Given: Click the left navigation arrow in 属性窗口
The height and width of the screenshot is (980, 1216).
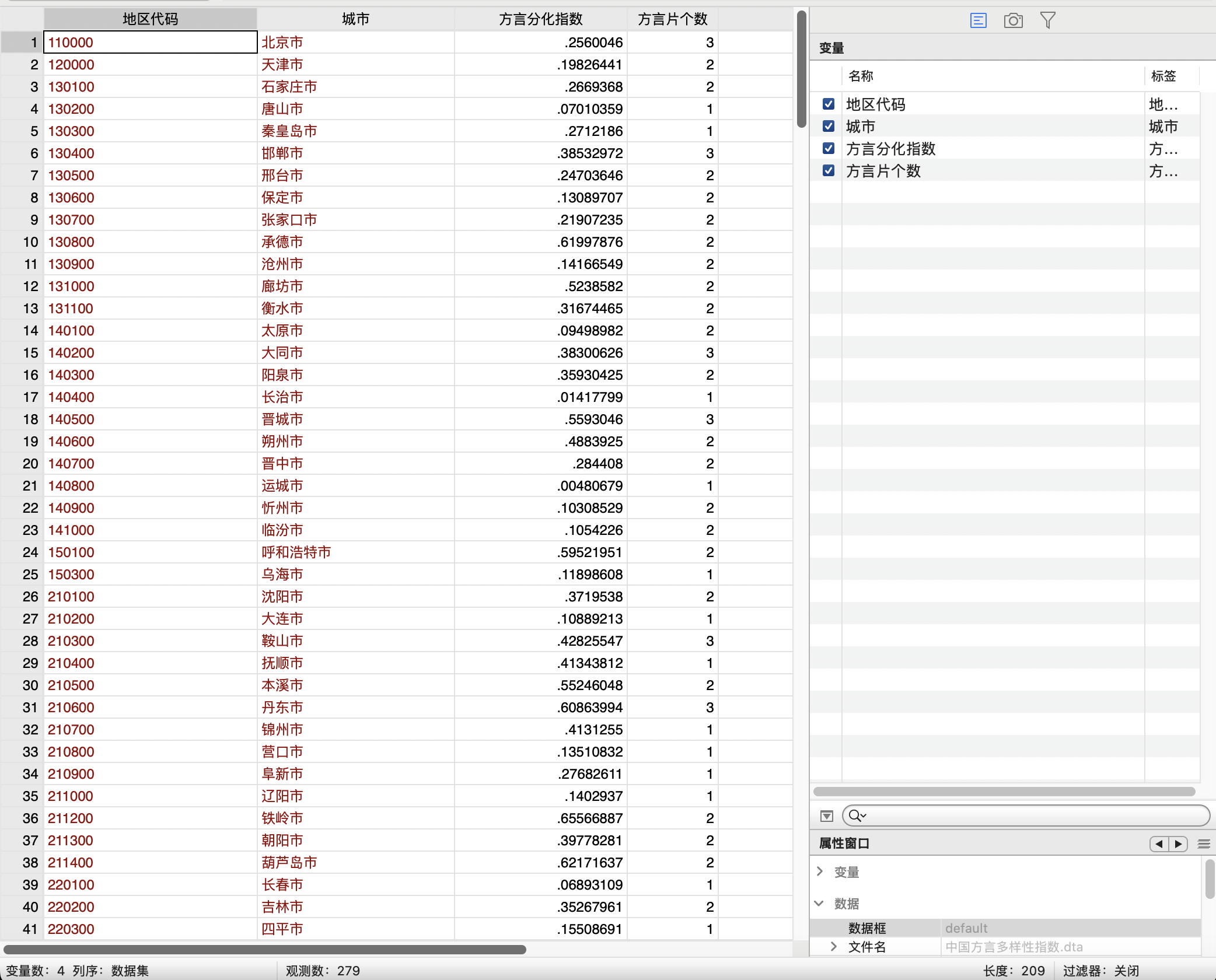Looking at the screenshot, I should click(x=1158, y=844).
